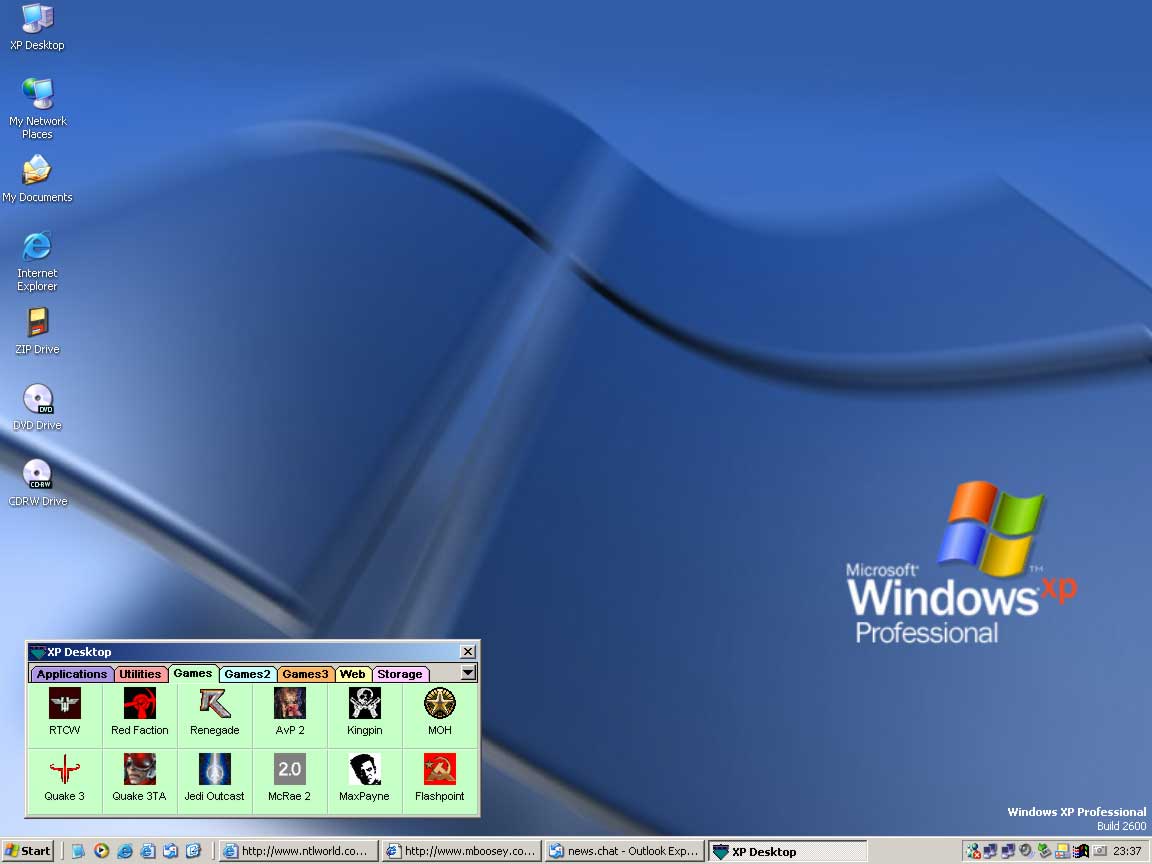Launch the RTCW game icon
The image size is (1152, 864).
pyautogui.click(x=65, y=705)
